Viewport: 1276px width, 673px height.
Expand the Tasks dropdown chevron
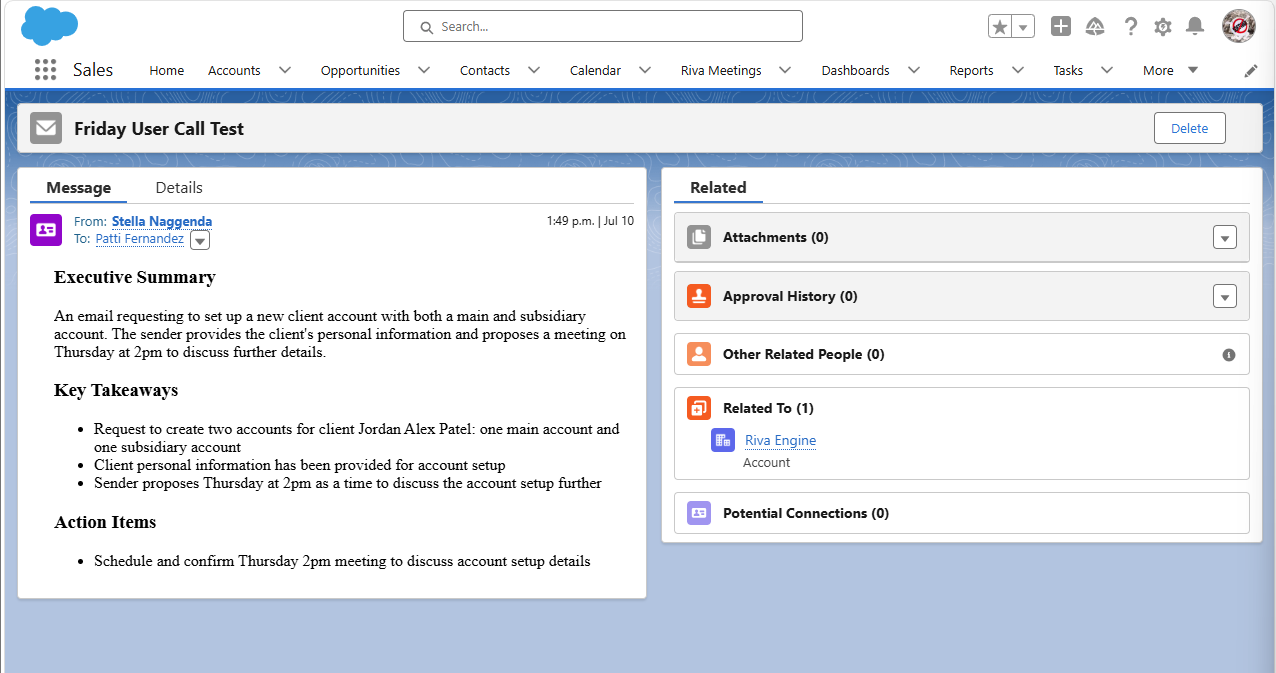pos(1107,70)
